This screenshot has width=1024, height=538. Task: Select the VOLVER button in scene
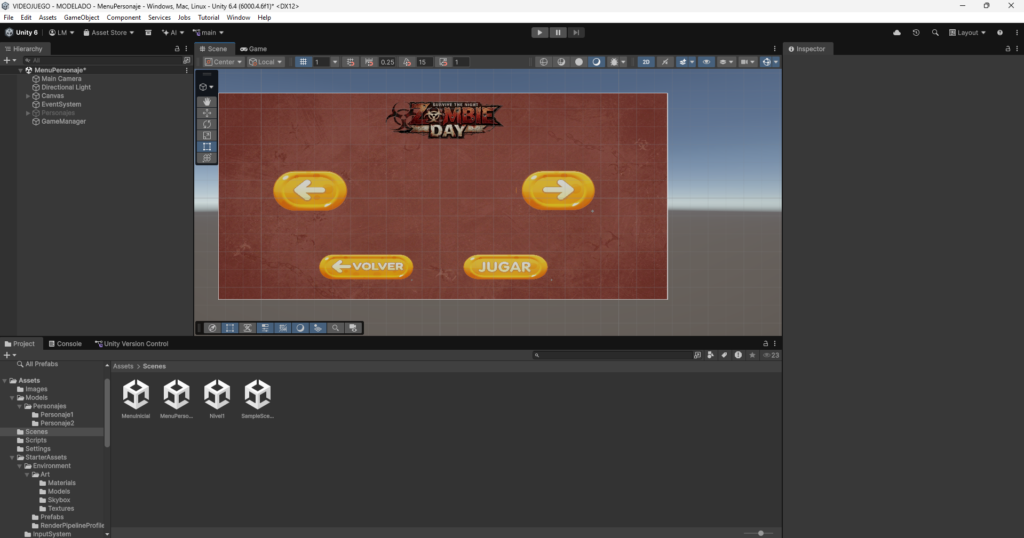(366, 267)
